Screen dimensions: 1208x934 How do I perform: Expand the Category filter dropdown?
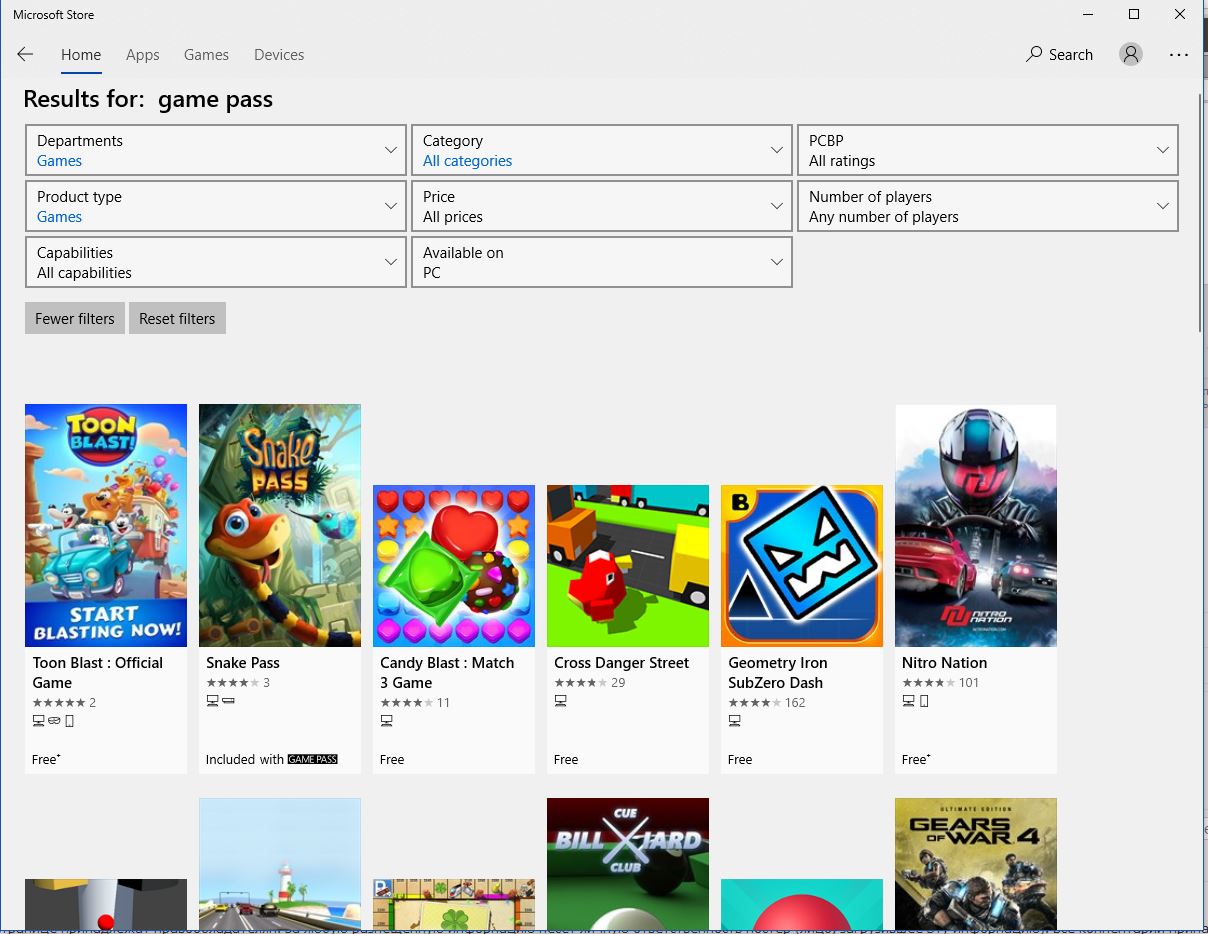[x=601, y=150]
